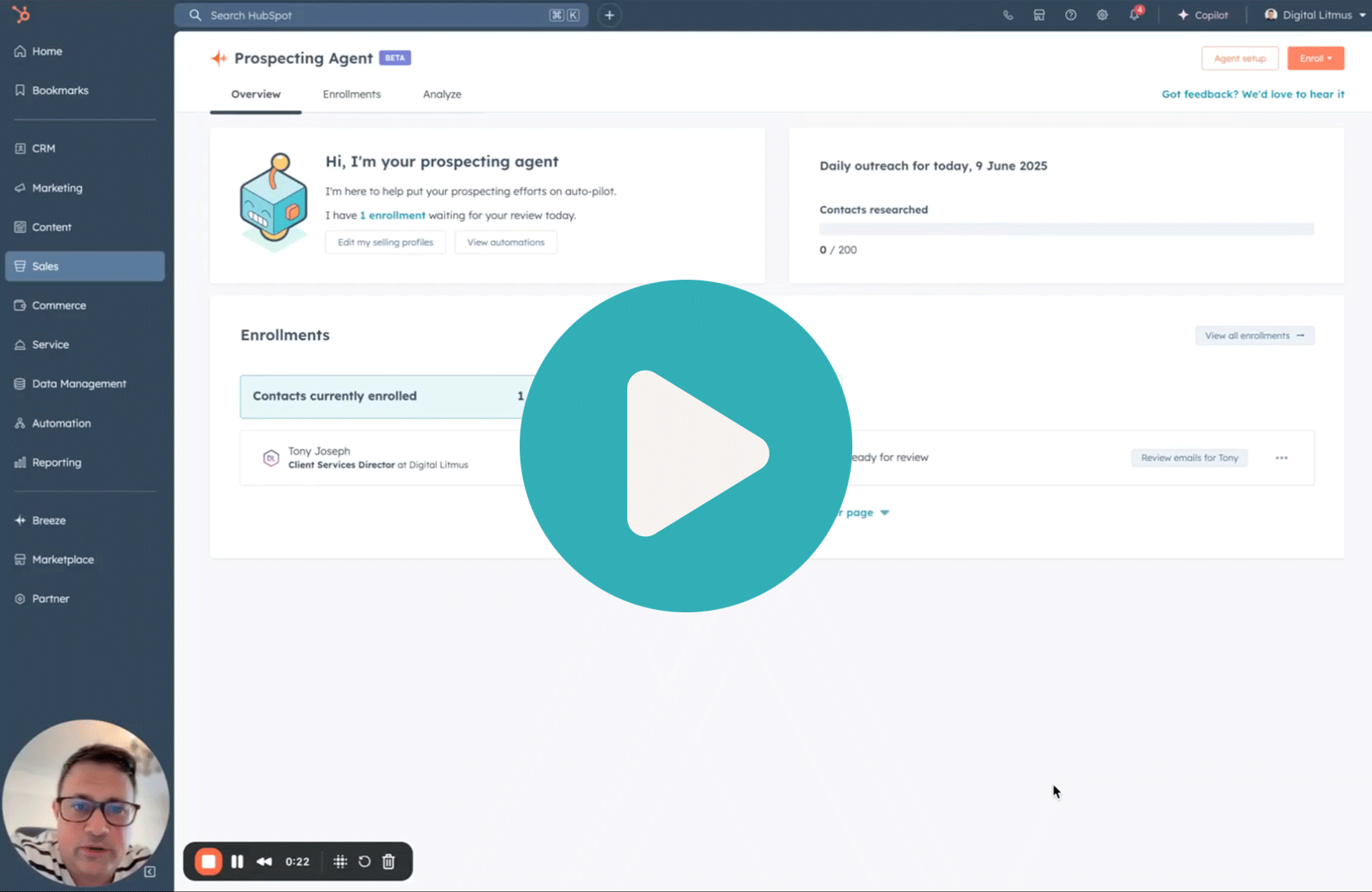Click Tony Joseph's company avatar icon
This screenshot has height=892, width=1372.
pos(271,458)
